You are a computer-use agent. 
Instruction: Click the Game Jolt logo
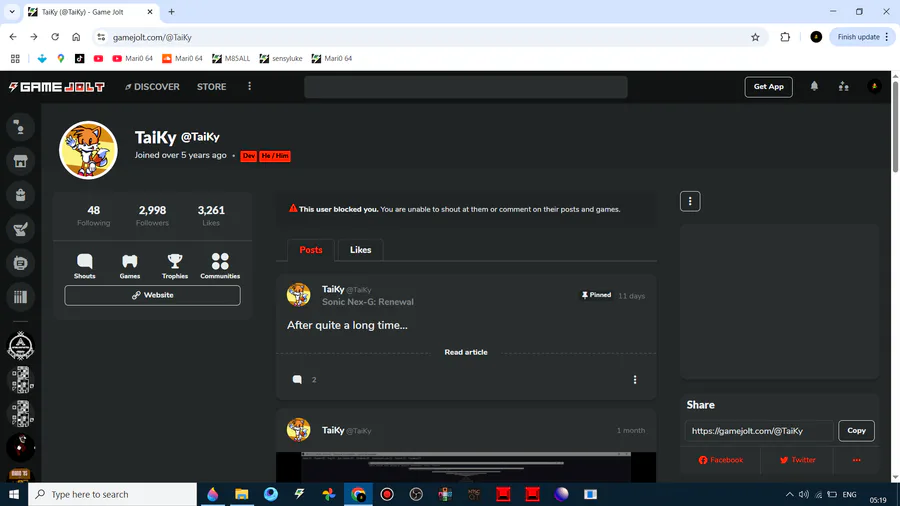click(56, 87)
